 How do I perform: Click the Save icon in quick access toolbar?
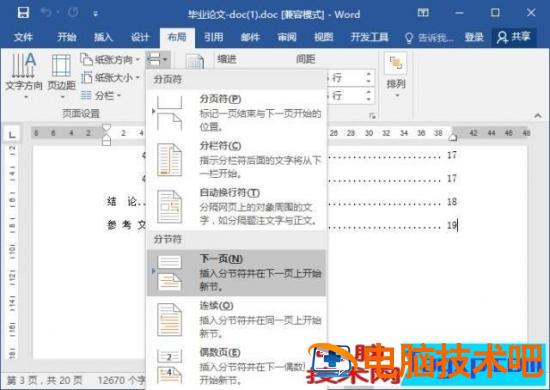[23, 13]
